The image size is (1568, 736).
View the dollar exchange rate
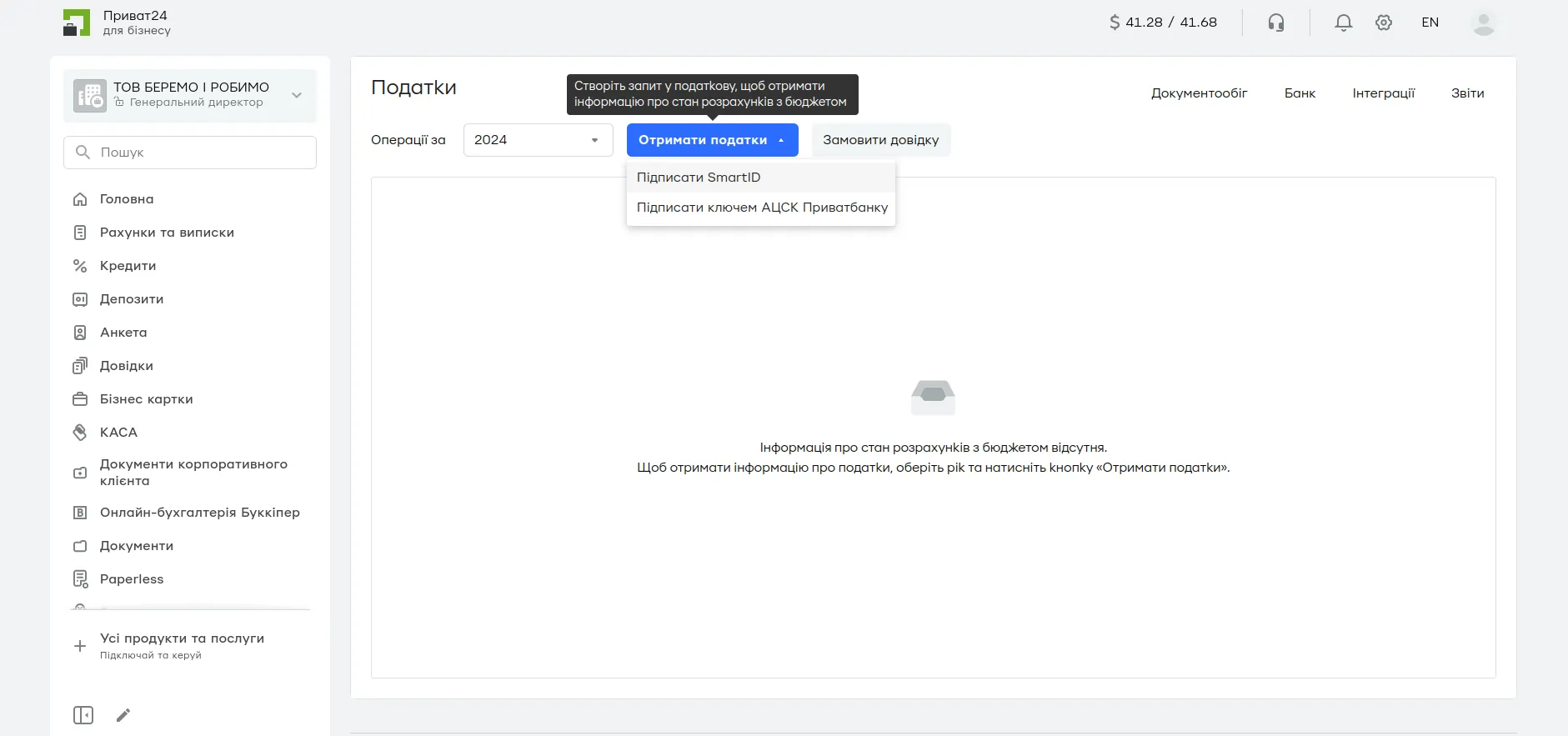click(1163, 23)
